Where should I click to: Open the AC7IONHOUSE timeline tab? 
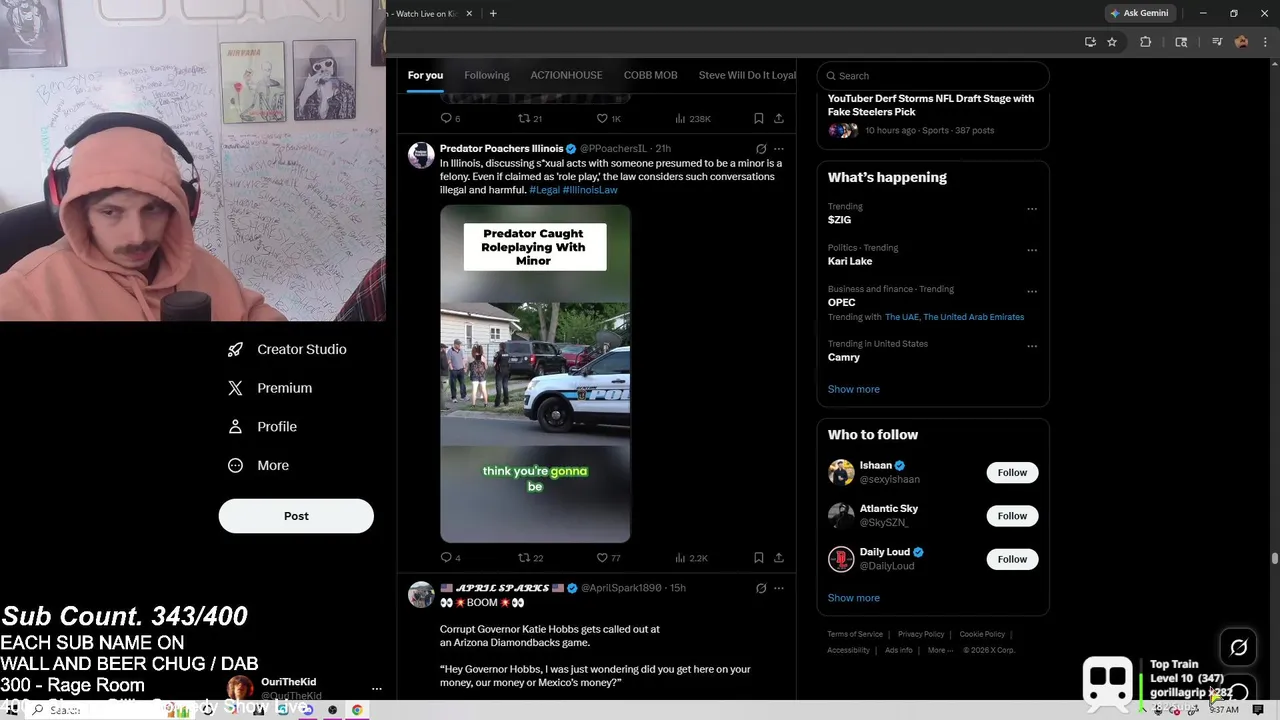[x=566, y=75]
